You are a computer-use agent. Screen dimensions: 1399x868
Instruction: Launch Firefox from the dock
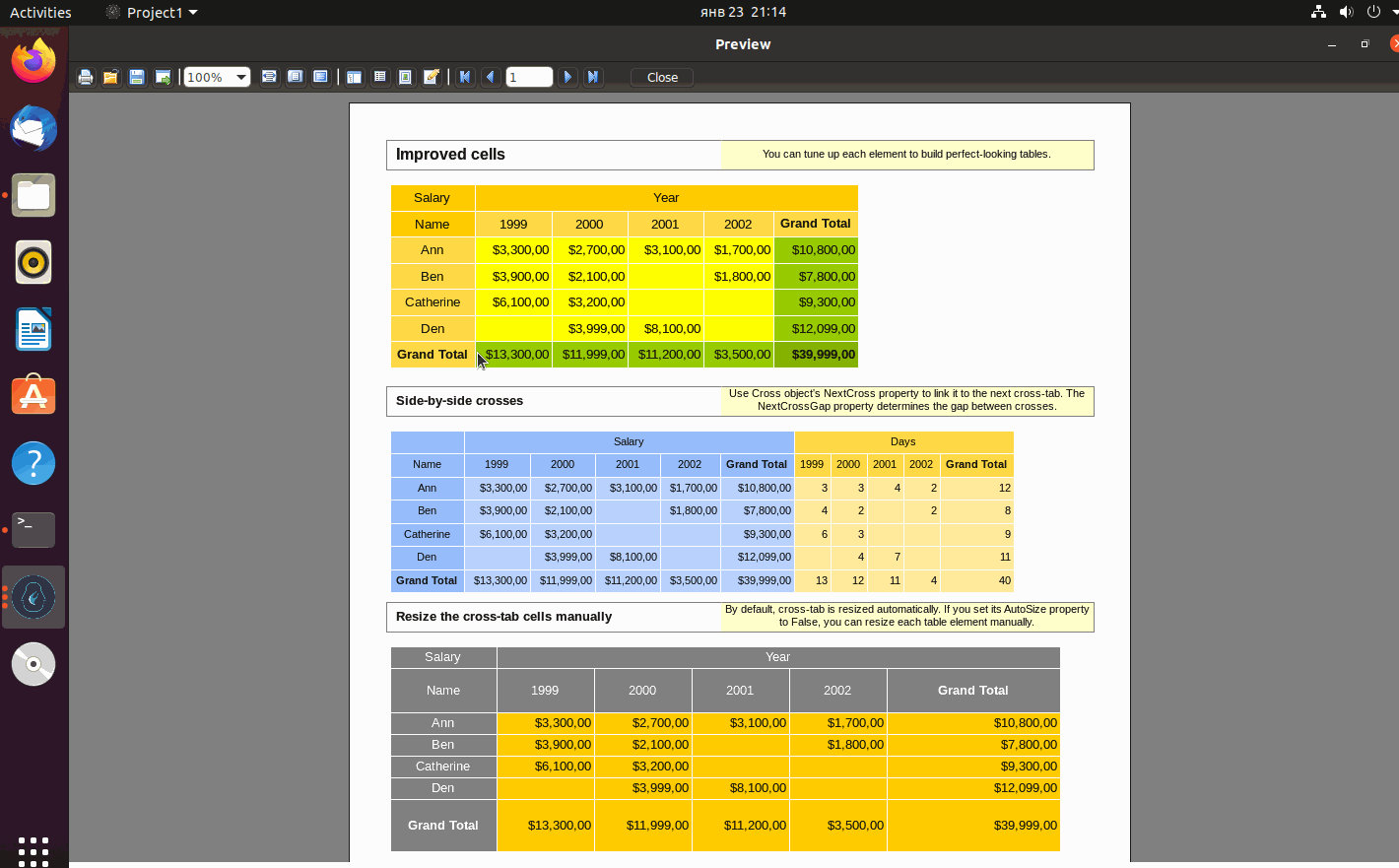pos(33,61)
